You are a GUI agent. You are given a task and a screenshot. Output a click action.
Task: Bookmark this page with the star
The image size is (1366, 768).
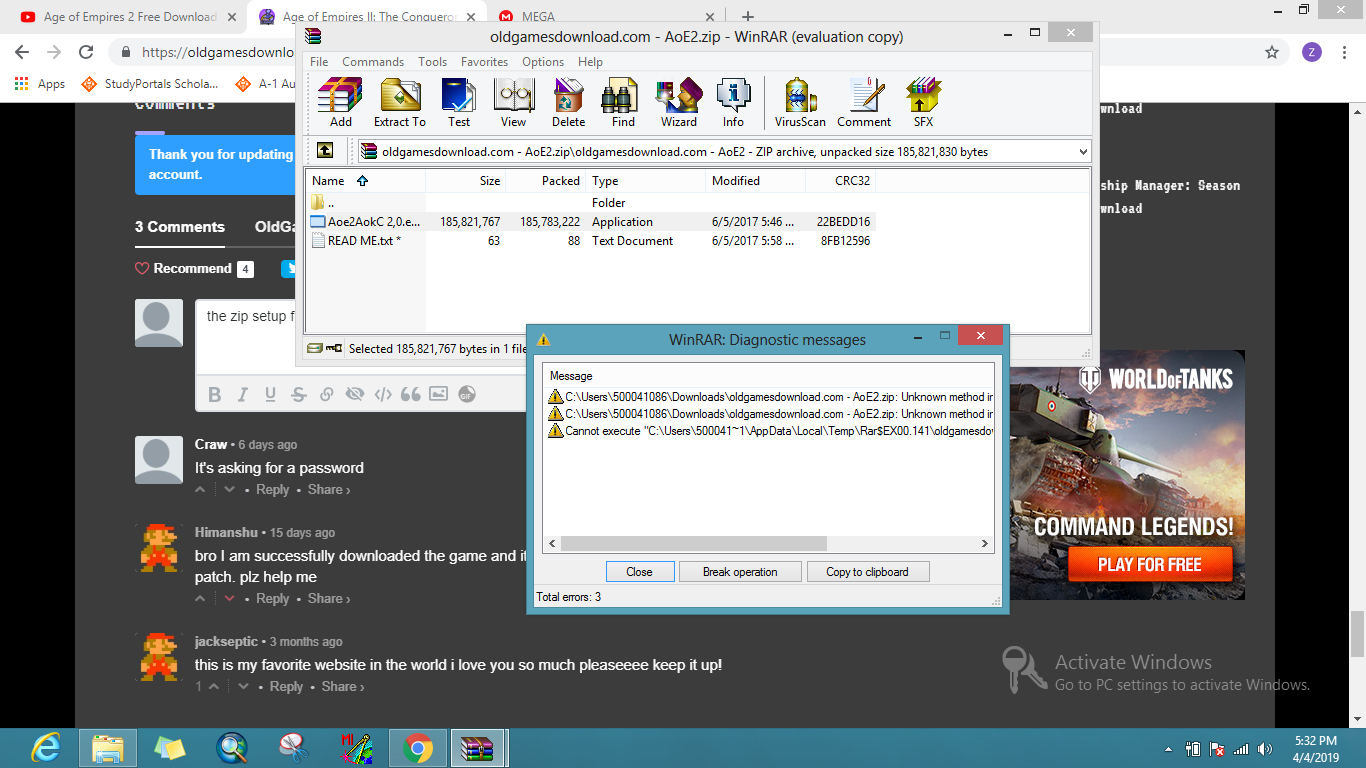point(1272,52)
